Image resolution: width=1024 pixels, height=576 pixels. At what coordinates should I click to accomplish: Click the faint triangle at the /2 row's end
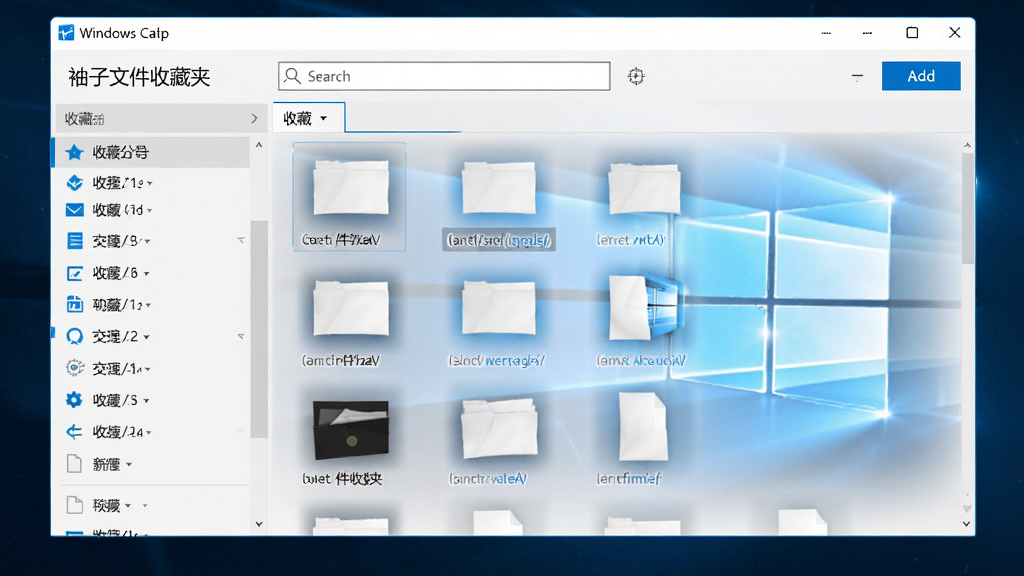(x=241, y=336)
